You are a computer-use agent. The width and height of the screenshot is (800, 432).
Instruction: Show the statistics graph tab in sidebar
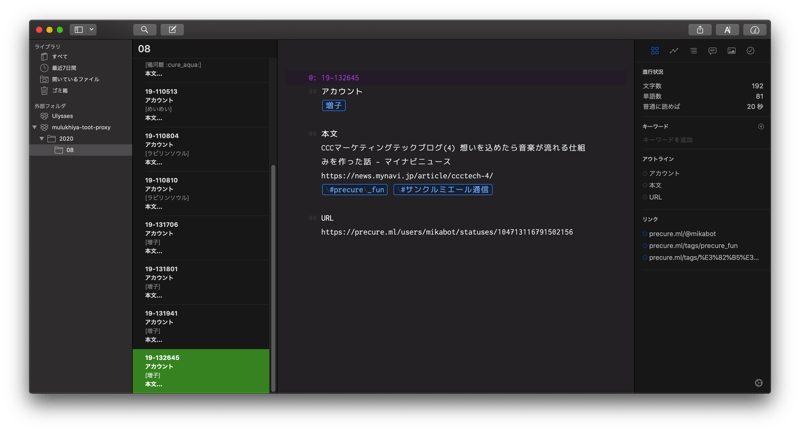point(674,50)
